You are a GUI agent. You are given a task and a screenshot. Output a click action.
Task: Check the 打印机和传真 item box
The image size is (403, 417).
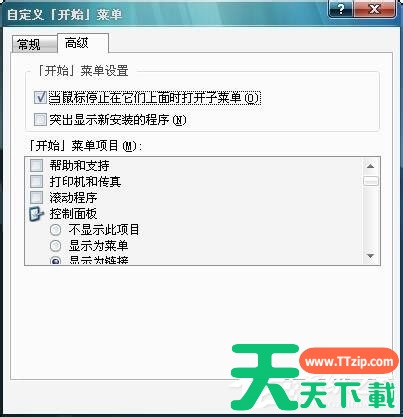click(x=37, y=181)
